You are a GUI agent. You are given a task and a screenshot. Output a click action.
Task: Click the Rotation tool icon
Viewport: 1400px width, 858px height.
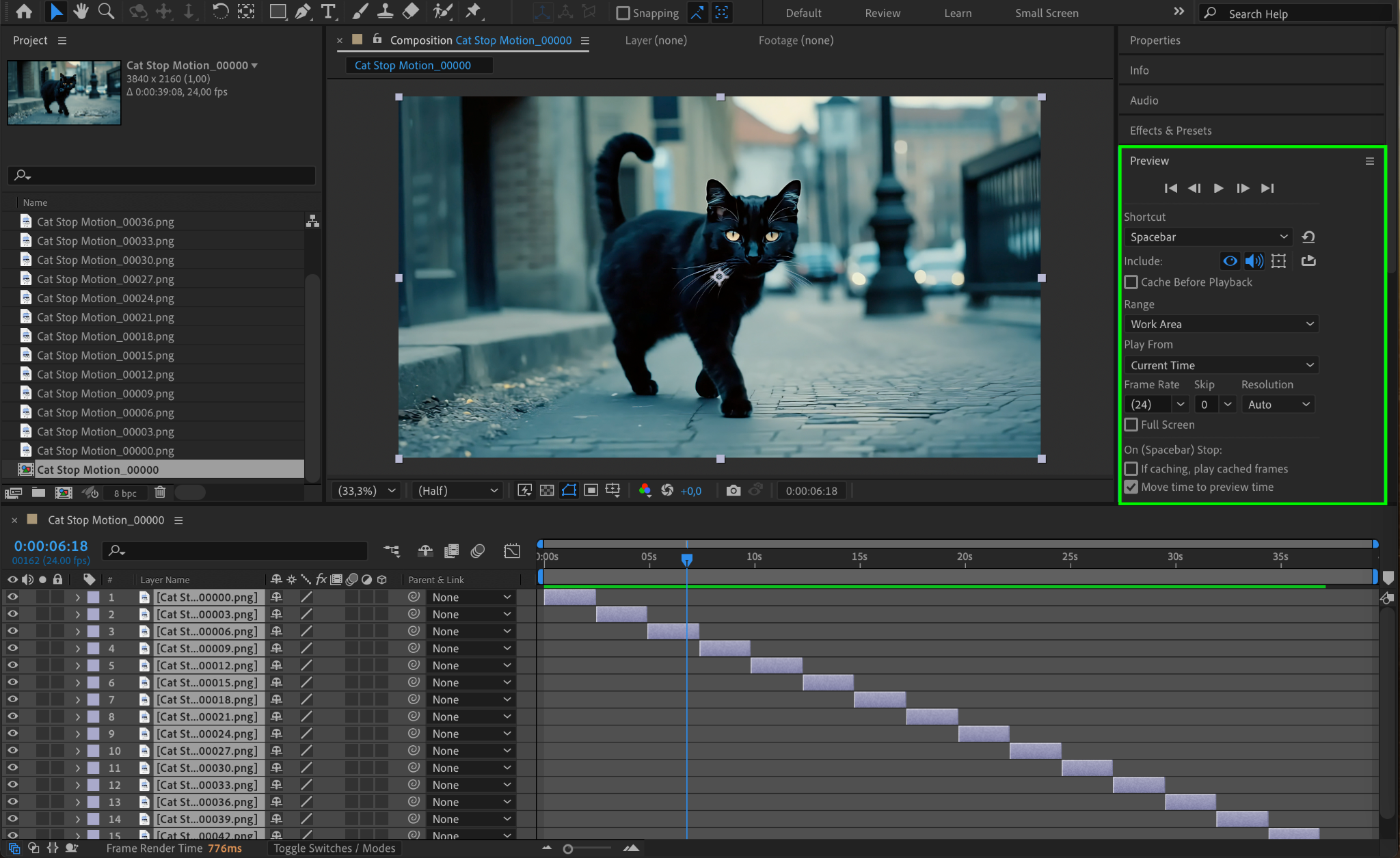click(220, 11)
